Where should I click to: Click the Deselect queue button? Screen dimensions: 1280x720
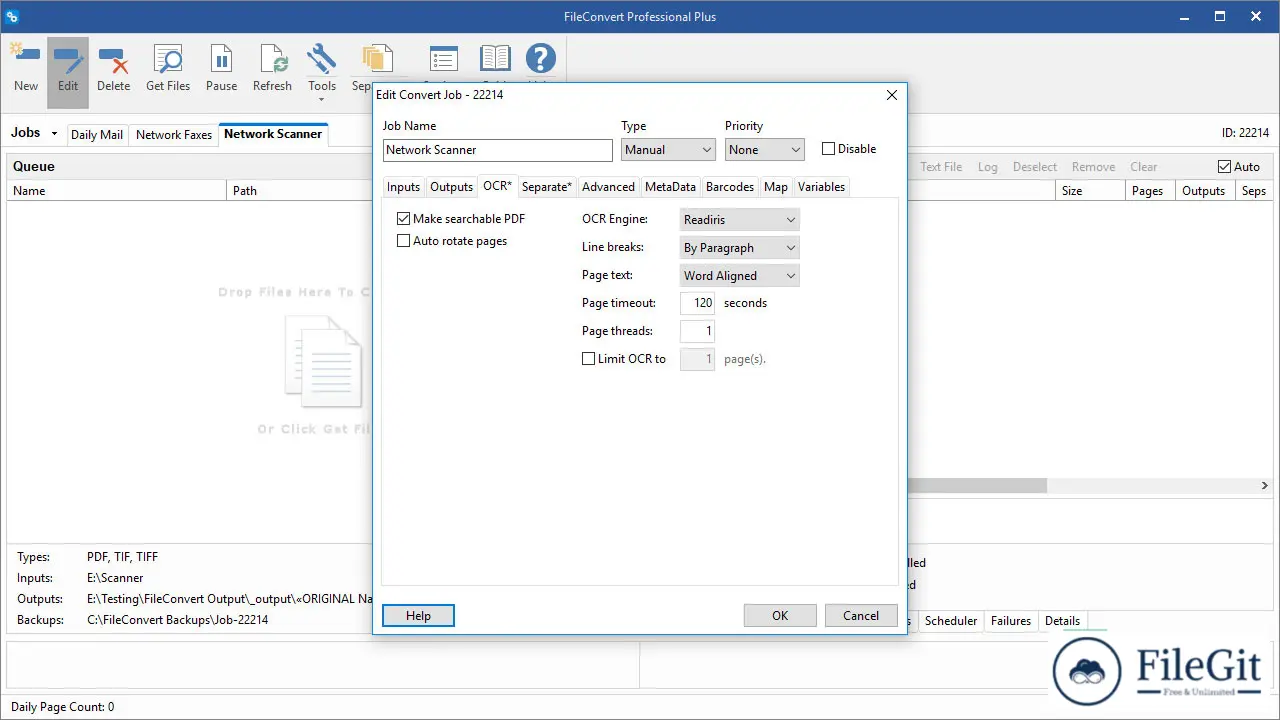(1035, 167)
